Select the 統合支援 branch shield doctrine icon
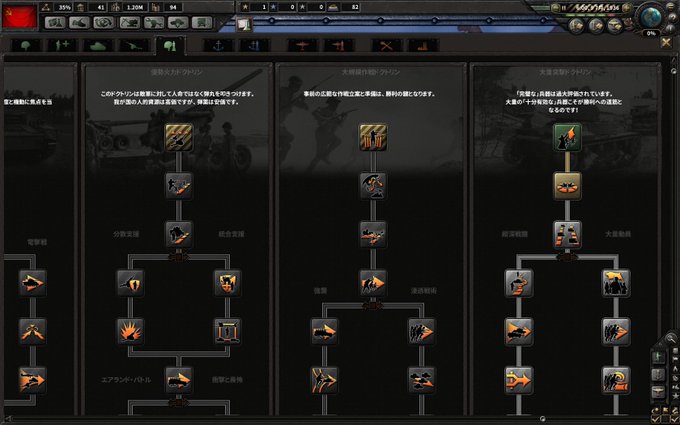The image size is (680, 425). pos(227,283)
